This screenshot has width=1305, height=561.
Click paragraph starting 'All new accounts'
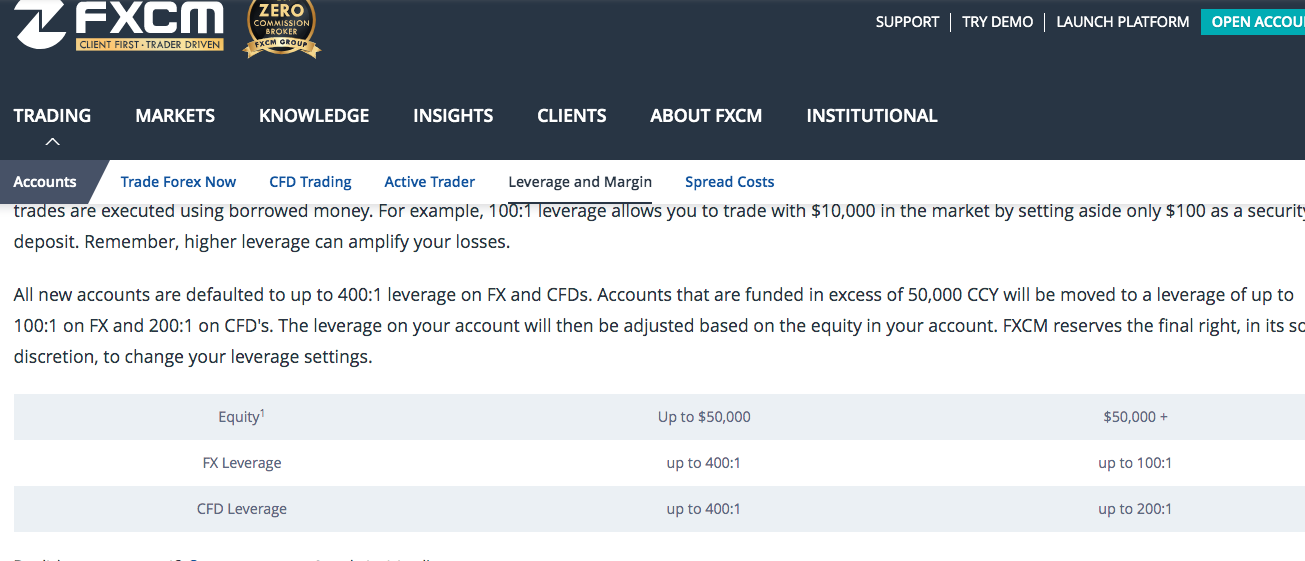[659, 326]
